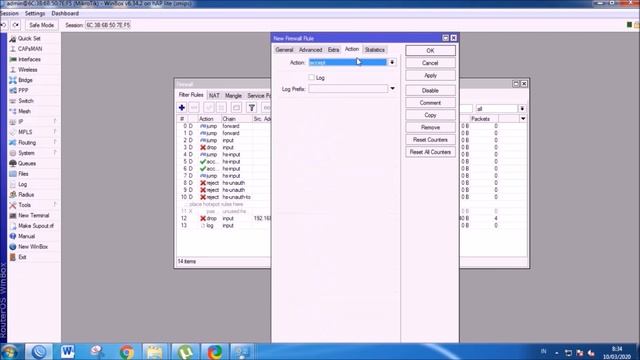The image size is (640, 360).
Task: Expand Tools submenu
Action: (24, 205)
